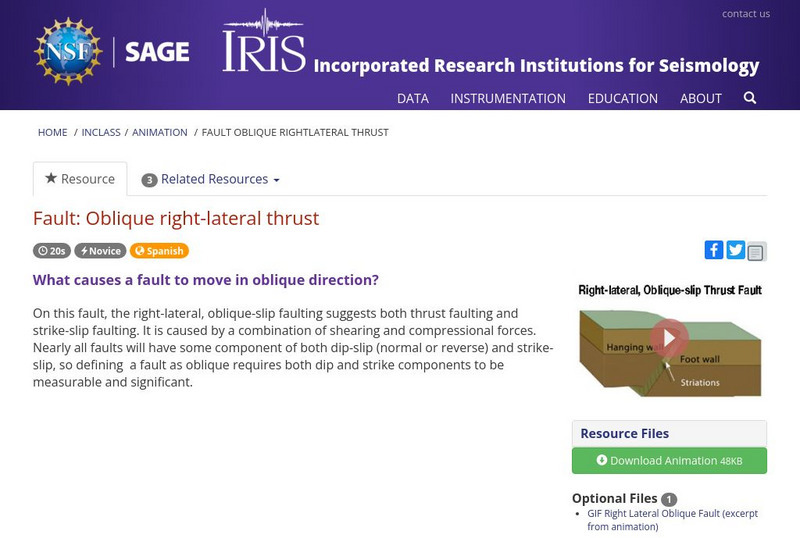Click Incorporated Research Institutions for Seismology text

tap(536, 66)
